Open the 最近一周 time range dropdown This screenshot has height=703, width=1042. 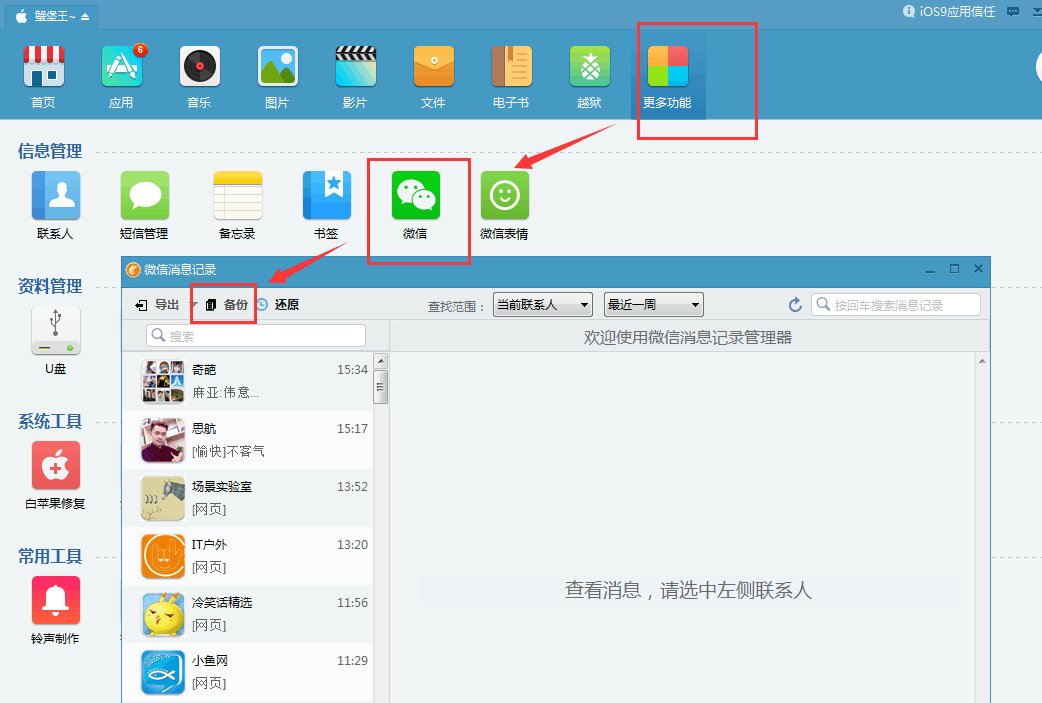tap(653, 305)
